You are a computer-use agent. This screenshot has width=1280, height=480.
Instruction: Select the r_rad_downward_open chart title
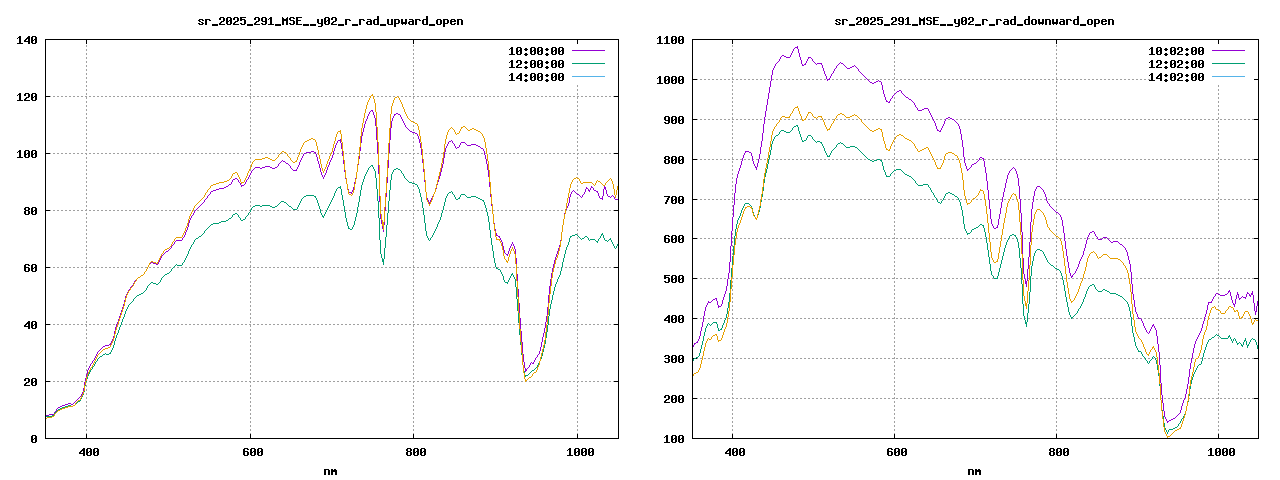point(974,21)
